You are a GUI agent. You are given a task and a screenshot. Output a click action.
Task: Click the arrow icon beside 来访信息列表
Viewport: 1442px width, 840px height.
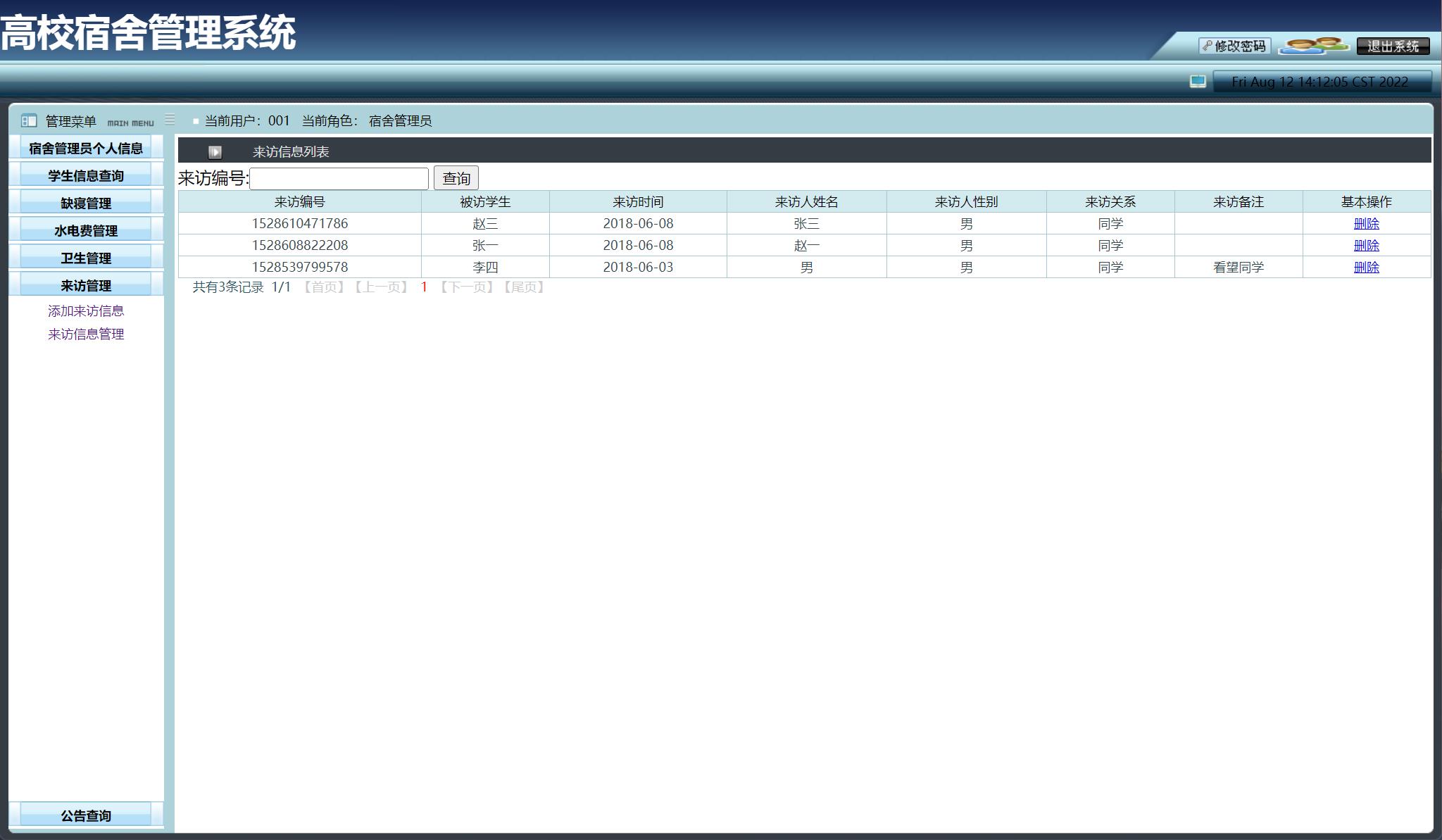click(x=215, y=152)
